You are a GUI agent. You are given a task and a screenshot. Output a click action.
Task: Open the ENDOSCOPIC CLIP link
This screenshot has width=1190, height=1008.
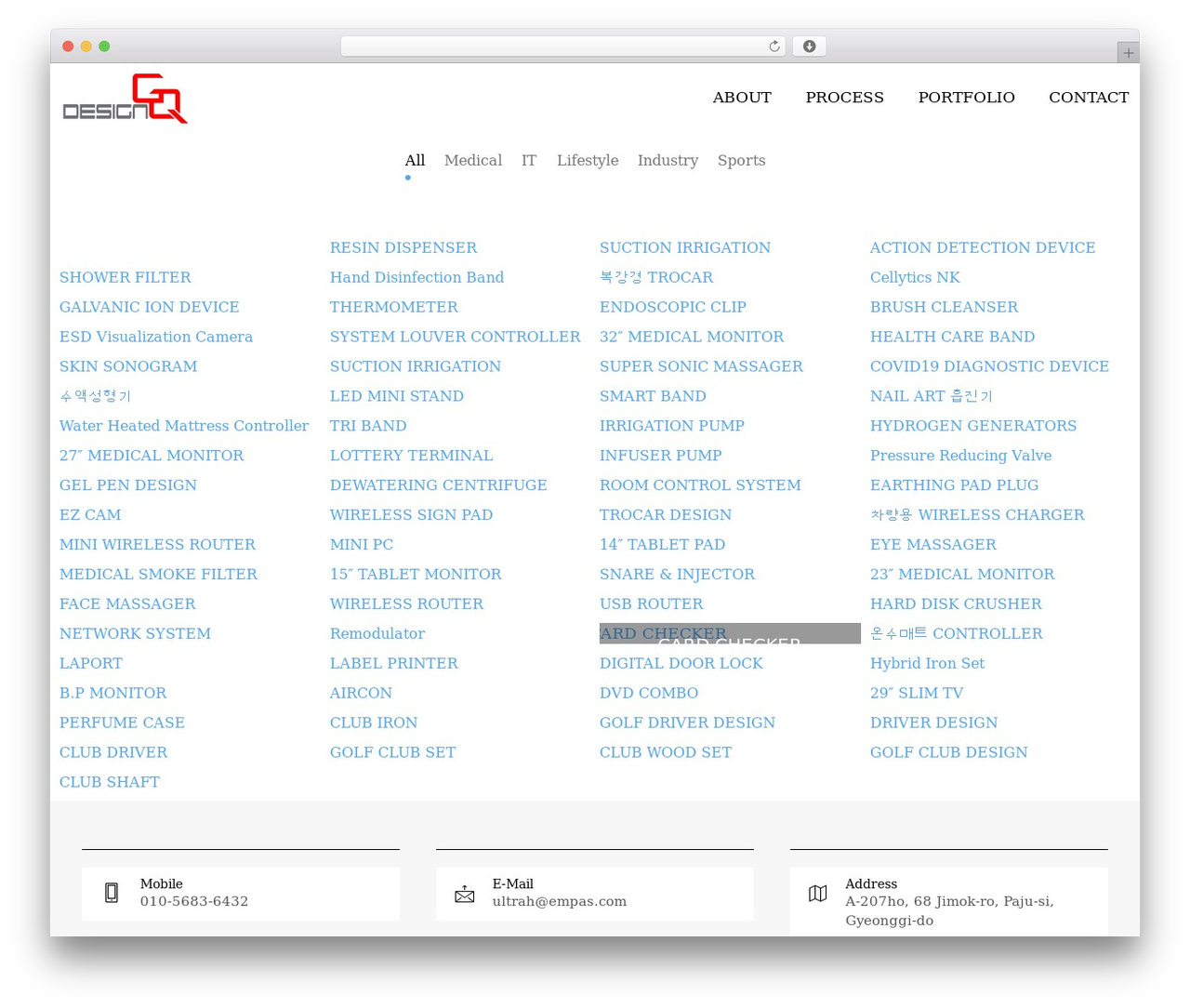[x=673, y=307]
